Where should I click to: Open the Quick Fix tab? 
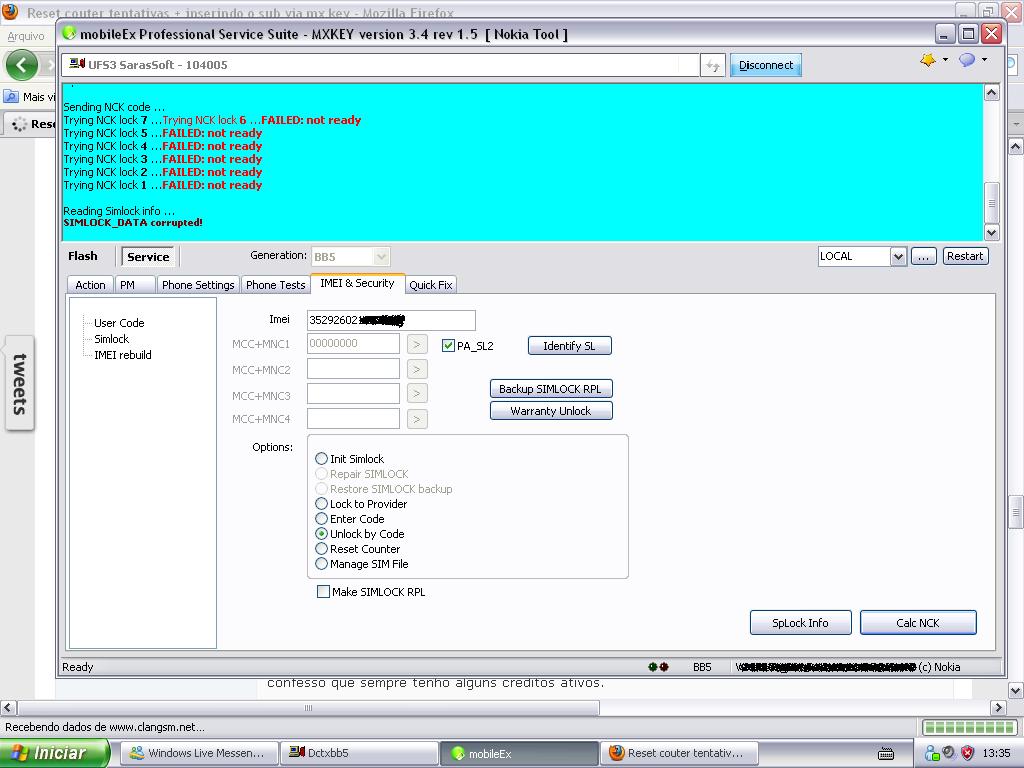431,285
